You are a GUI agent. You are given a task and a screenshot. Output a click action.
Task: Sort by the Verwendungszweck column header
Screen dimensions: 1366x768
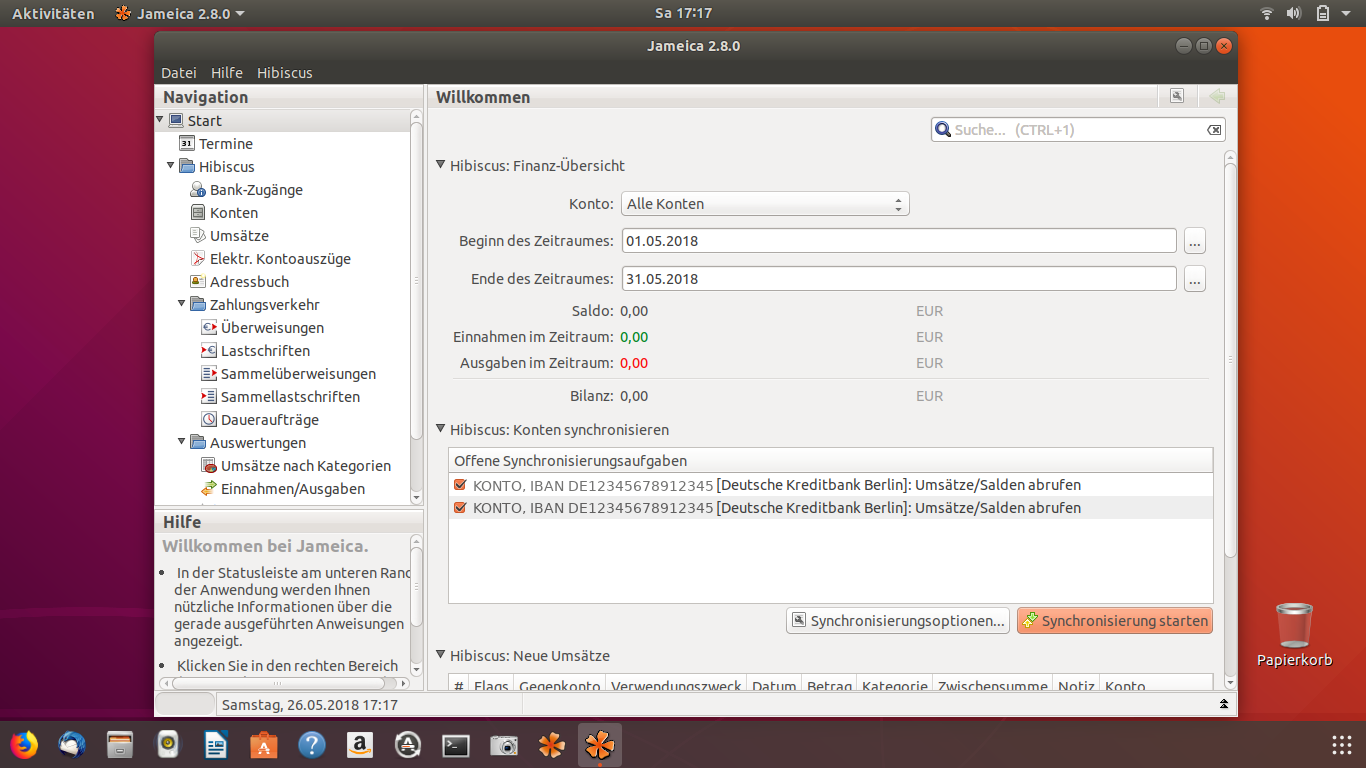click(x=676, y=686)
